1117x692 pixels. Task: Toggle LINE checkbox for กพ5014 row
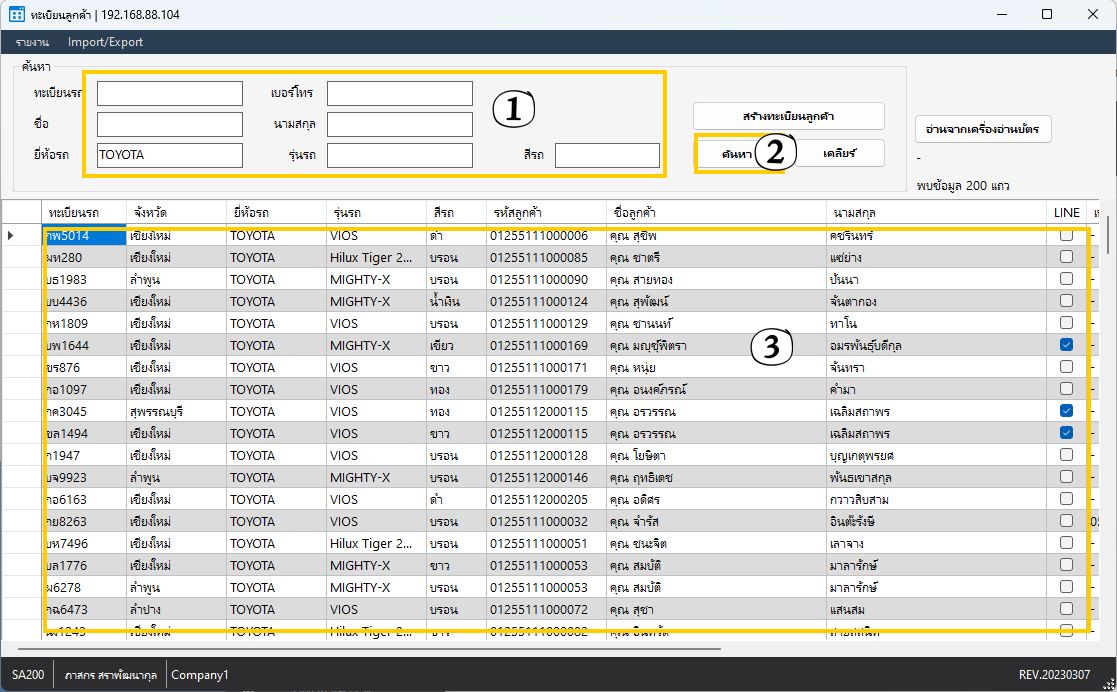(1066, 235)
